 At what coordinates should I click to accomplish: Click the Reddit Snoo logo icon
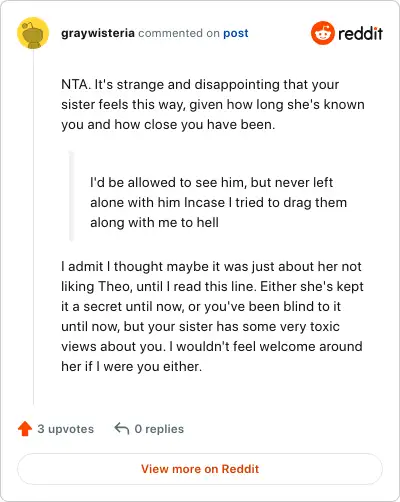tap(322, 33)
